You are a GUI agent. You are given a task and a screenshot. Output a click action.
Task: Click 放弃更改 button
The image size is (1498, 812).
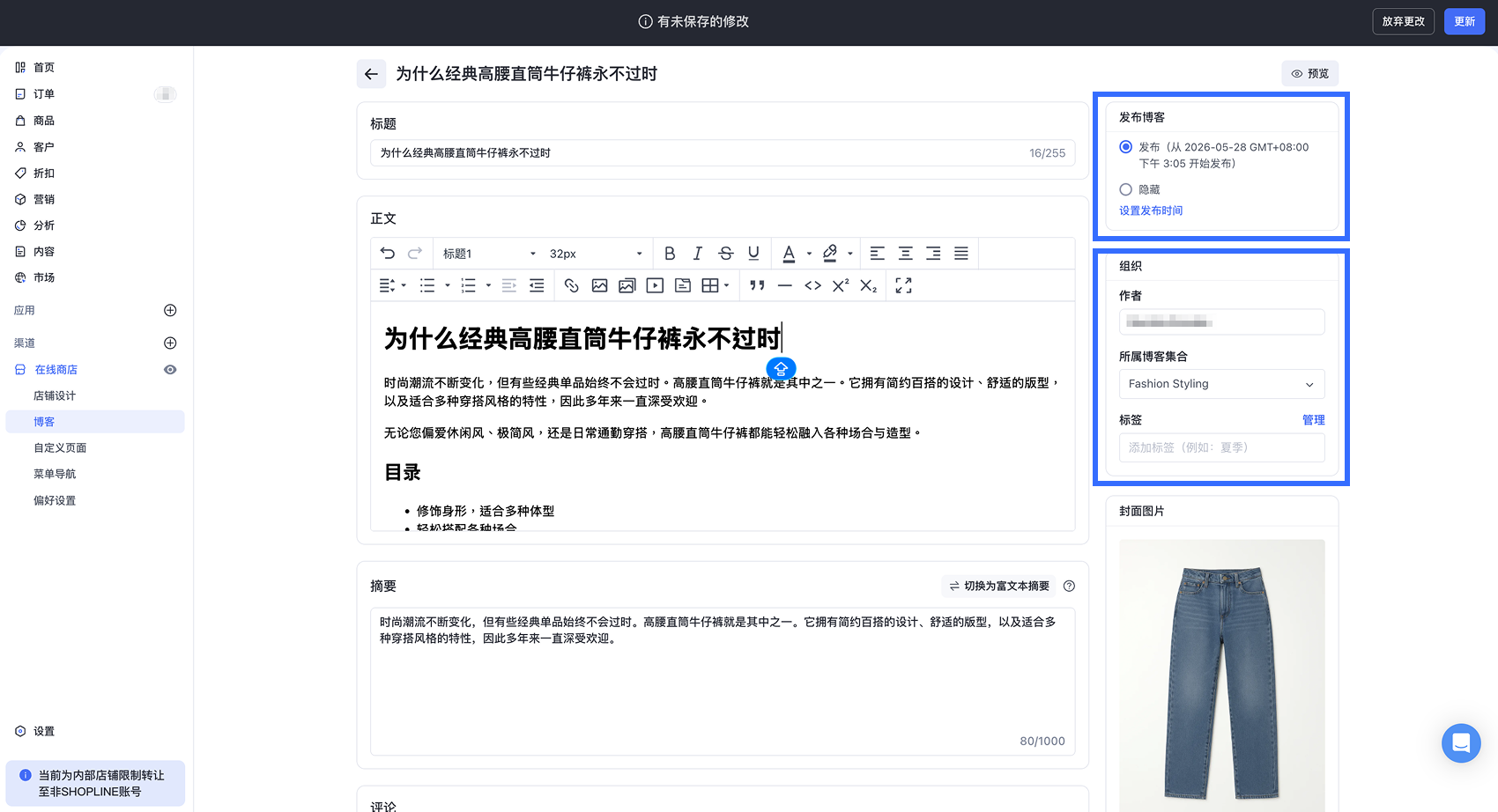(1403, 21)
